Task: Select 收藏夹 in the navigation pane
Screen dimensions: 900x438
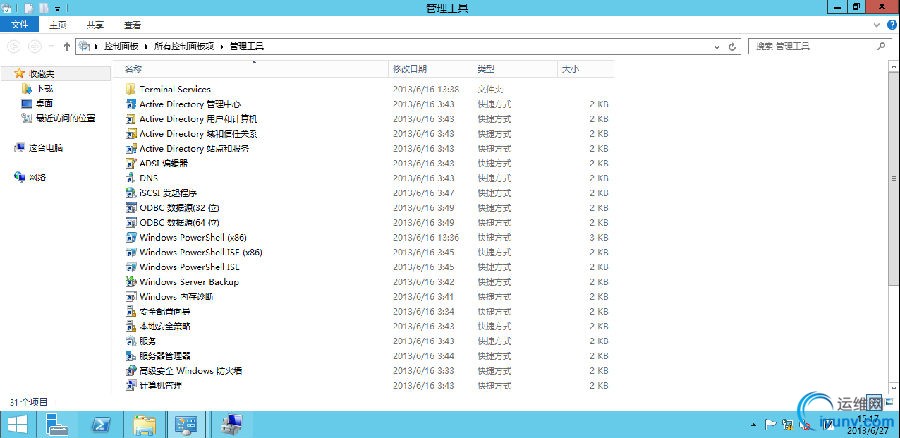Action: coord(42,73)
